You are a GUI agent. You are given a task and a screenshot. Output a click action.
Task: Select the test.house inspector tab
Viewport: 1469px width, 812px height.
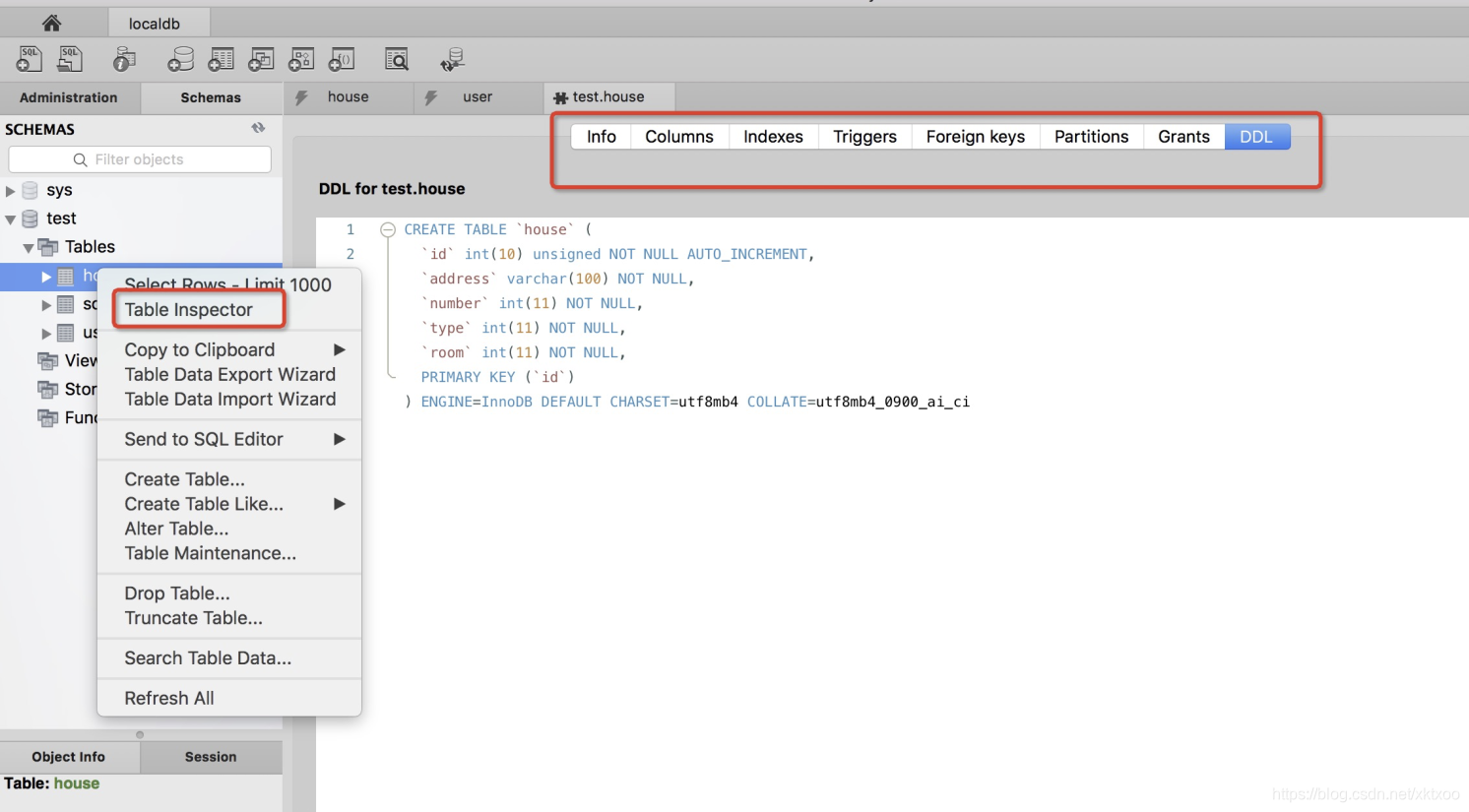(608, 97)
